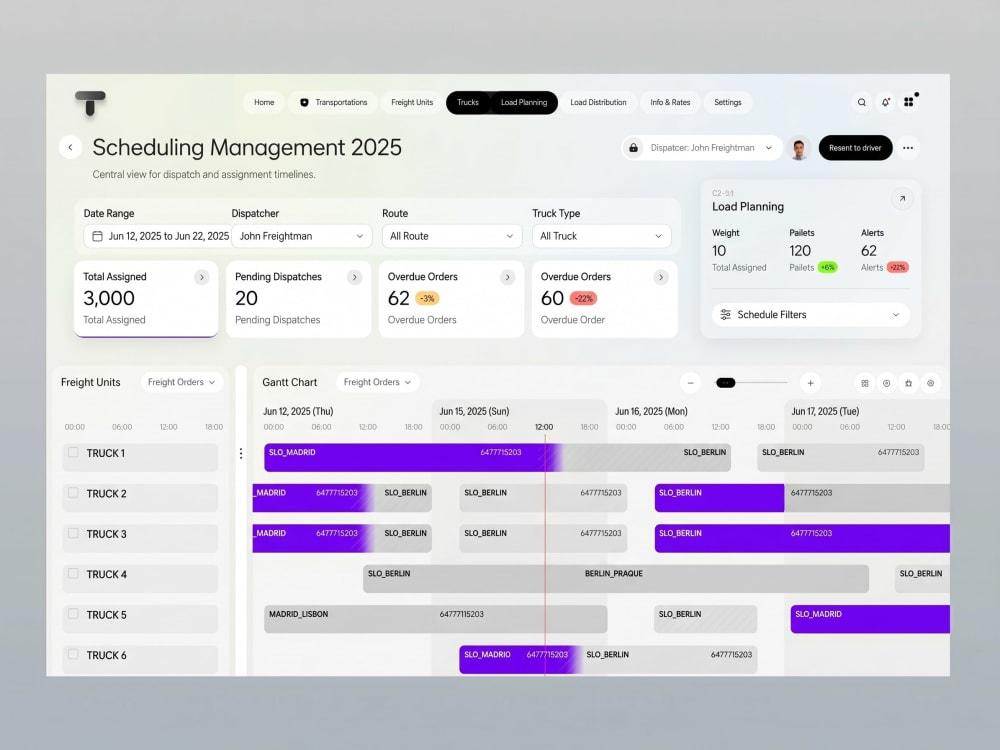Open the Settings tab

(x=728, y=102)
